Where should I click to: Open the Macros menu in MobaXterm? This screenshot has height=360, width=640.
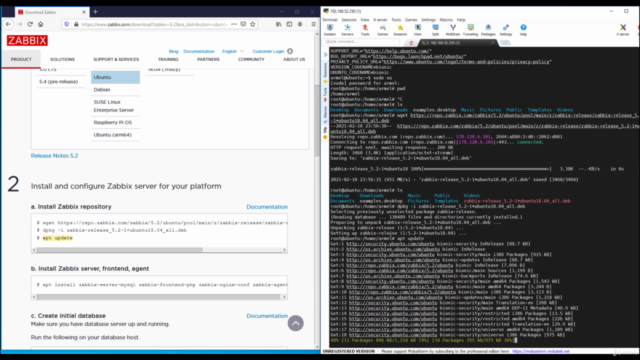tap(446, 20)
